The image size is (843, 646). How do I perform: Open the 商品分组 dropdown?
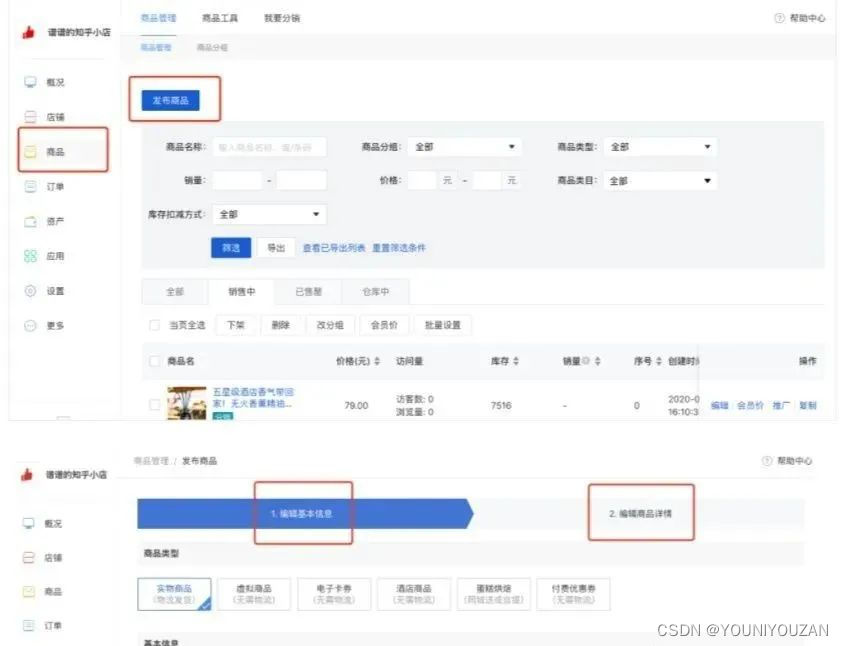pyautogui.click(x=465, y=147)
